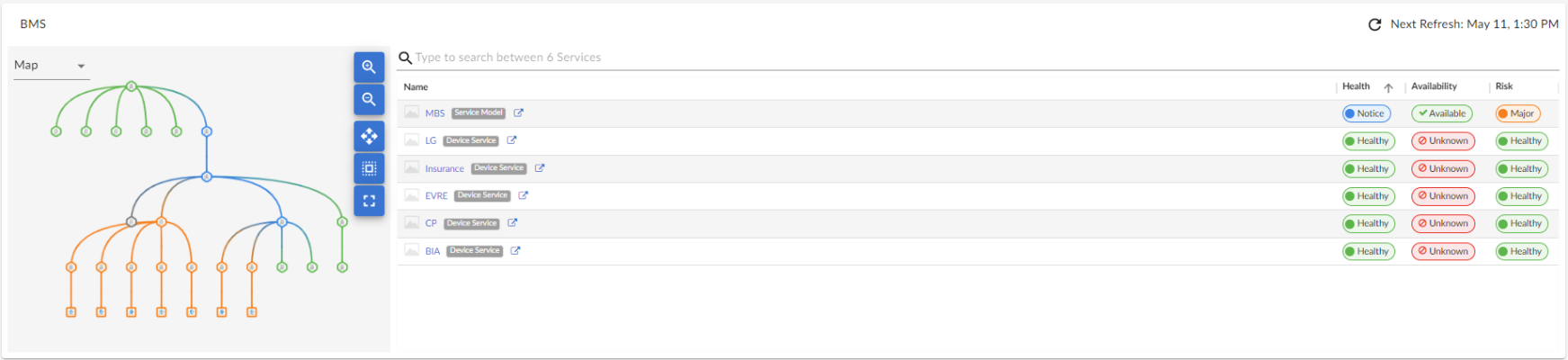Open the BIA external link icon

515,251
